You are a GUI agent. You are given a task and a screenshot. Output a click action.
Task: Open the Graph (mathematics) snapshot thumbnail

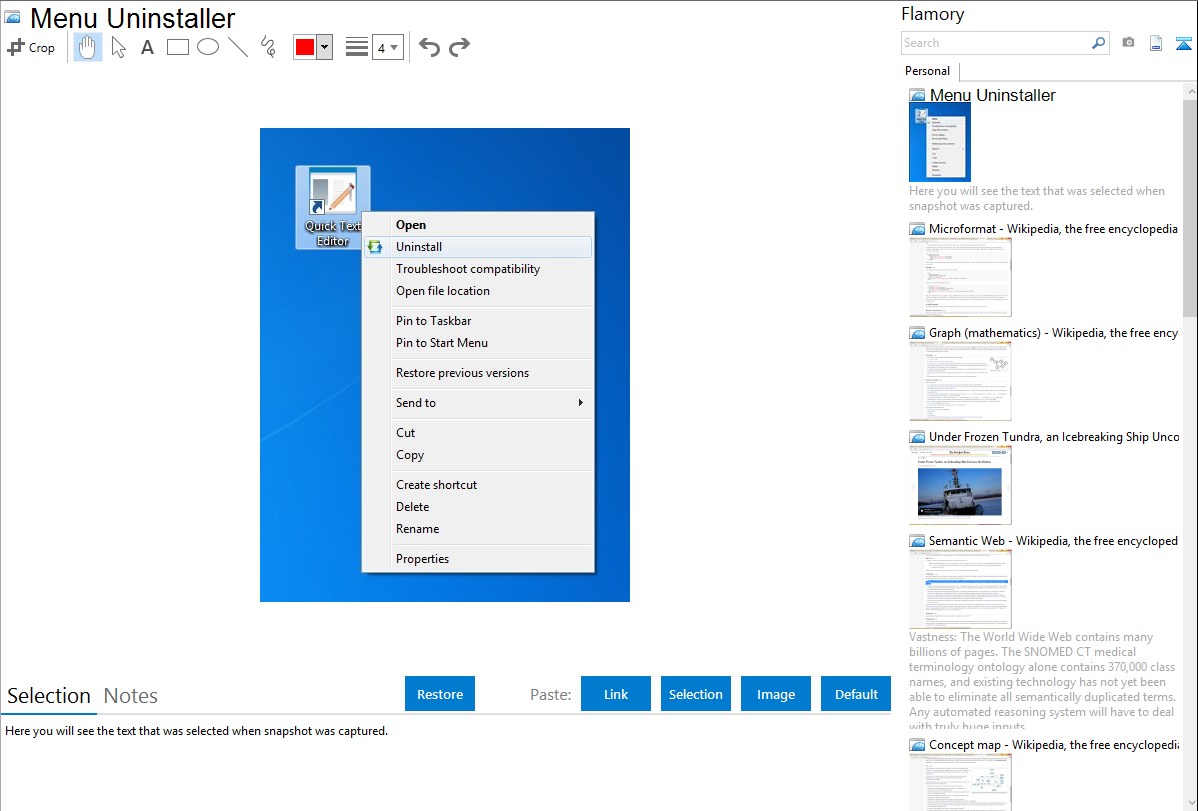point(960,381)
